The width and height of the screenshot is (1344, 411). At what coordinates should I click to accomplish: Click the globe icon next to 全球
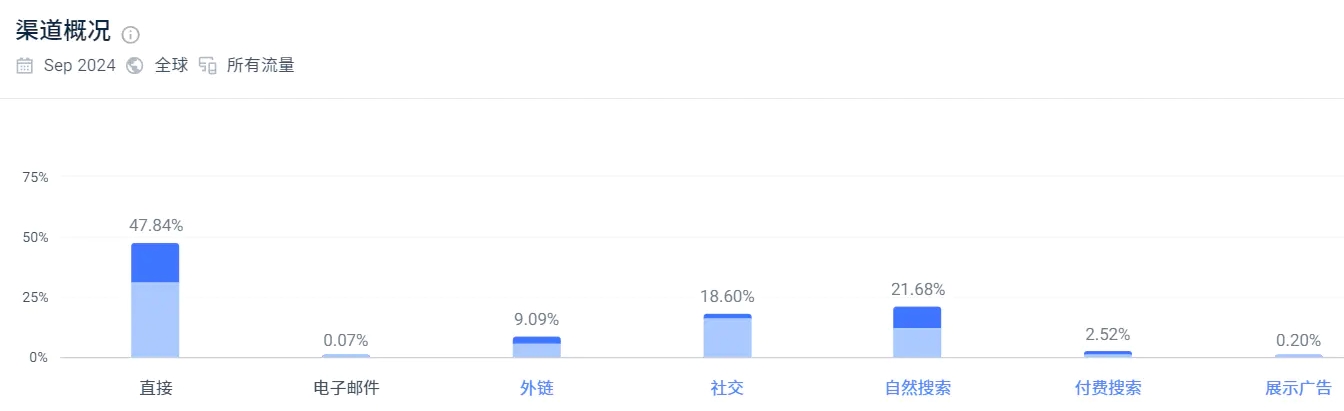click(135, 66)
